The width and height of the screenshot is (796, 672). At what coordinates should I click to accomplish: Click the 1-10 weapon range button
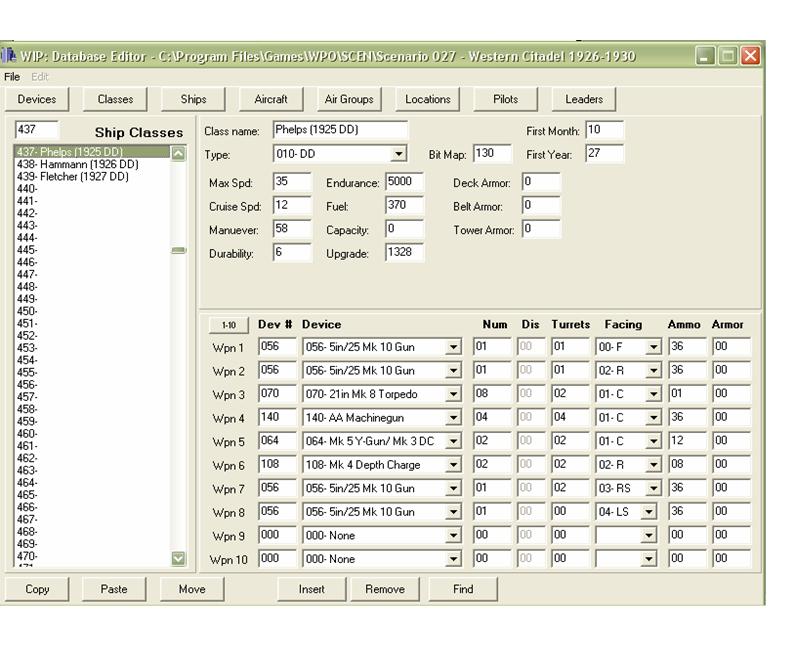[x=229, y=325]
